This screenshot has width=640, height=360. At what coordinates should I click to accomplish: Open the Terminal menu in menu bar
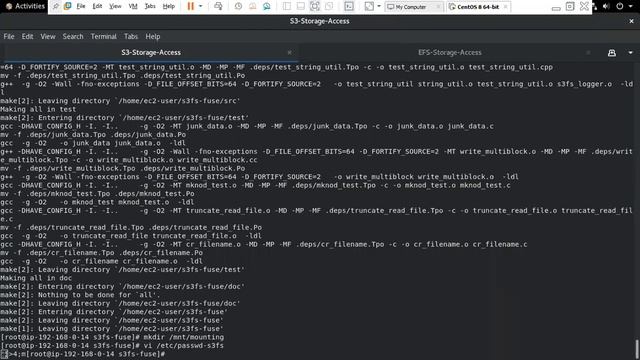tap(104, 36)
